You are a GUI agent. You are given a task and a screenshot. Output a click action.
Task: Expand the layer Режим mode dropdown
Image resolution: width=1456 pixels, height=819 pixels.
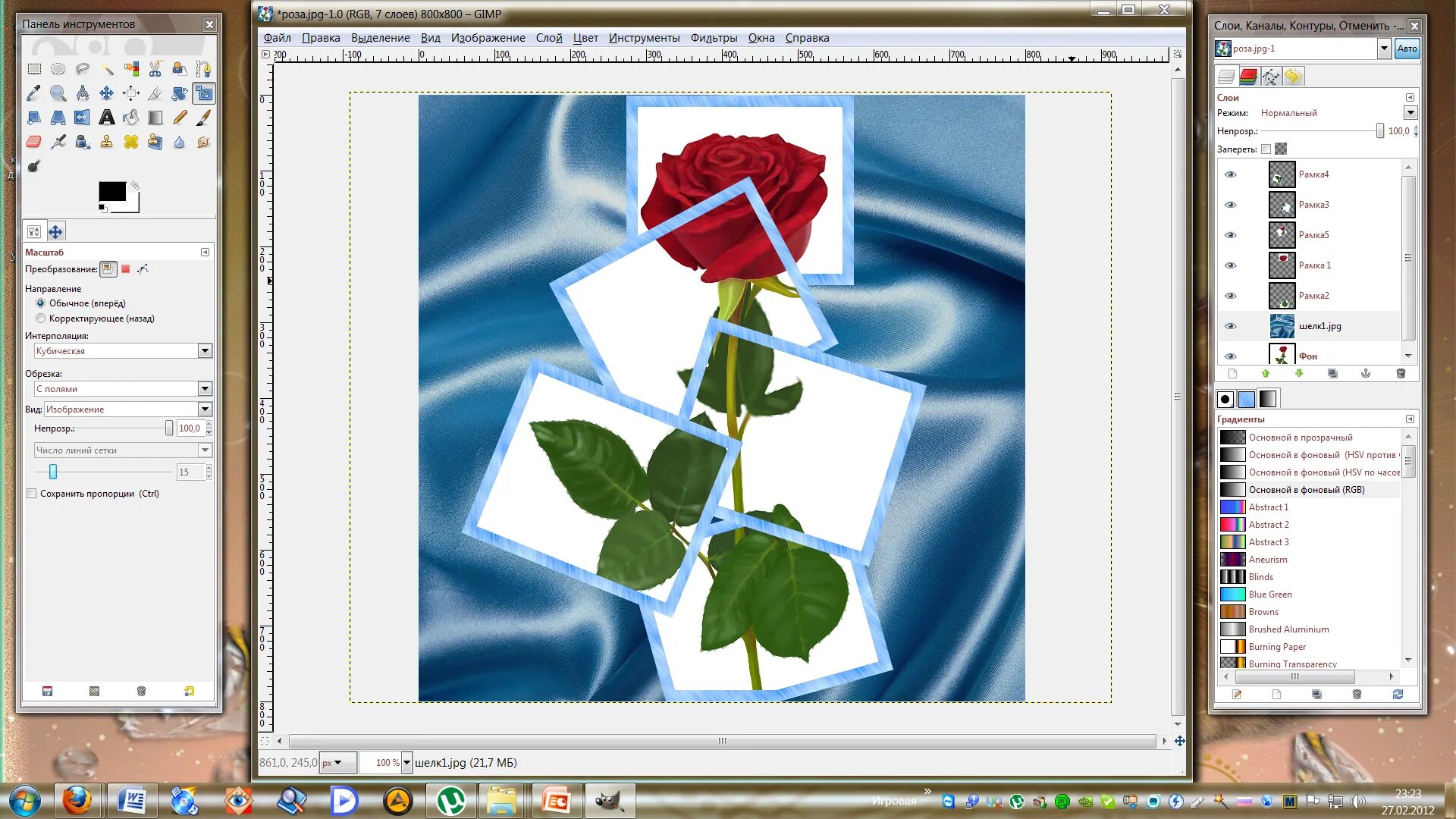1409,113
